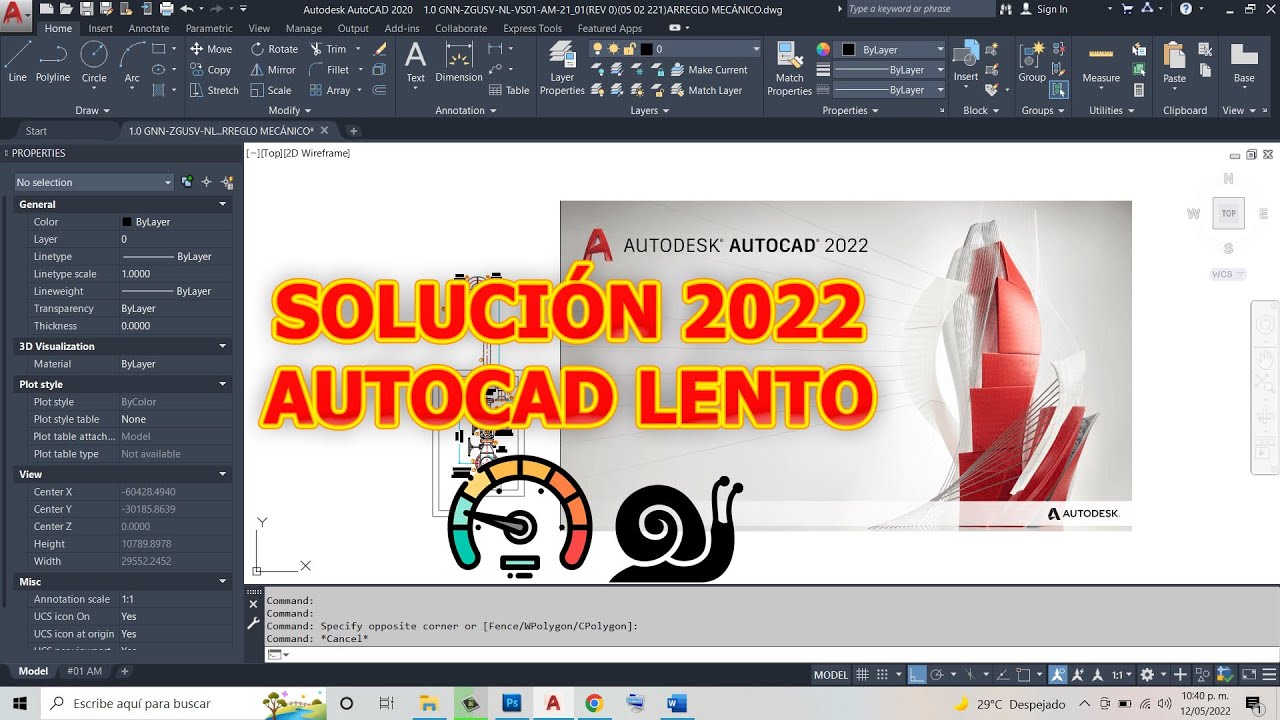This screenshot has height=720, width=1280.
Task: Expand the Draw panel
Action: 93,110
